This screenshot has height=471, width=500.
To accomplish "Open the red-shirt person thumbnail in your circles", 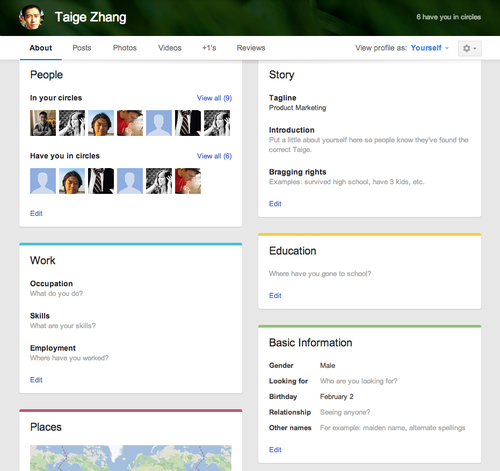I will point(130,123).
